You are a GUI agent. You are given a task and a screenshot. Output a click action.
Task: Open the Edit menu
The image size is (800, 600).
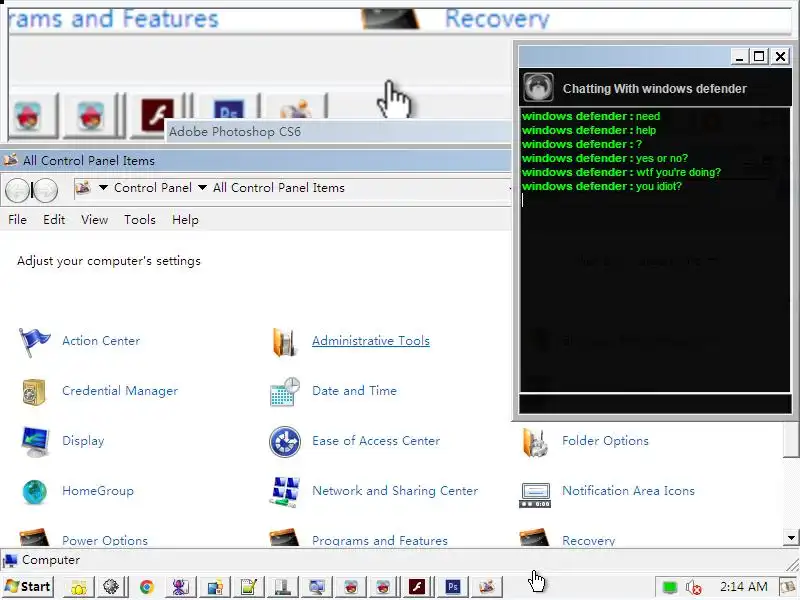point(54,220)
